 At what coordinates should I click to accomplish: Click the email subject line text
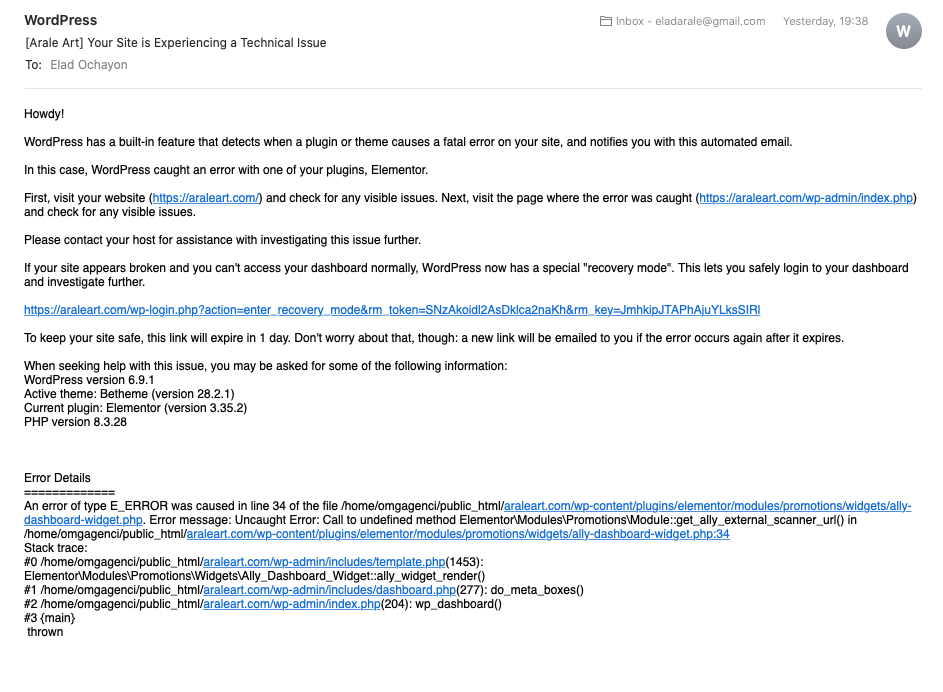[x=176, y=43]
